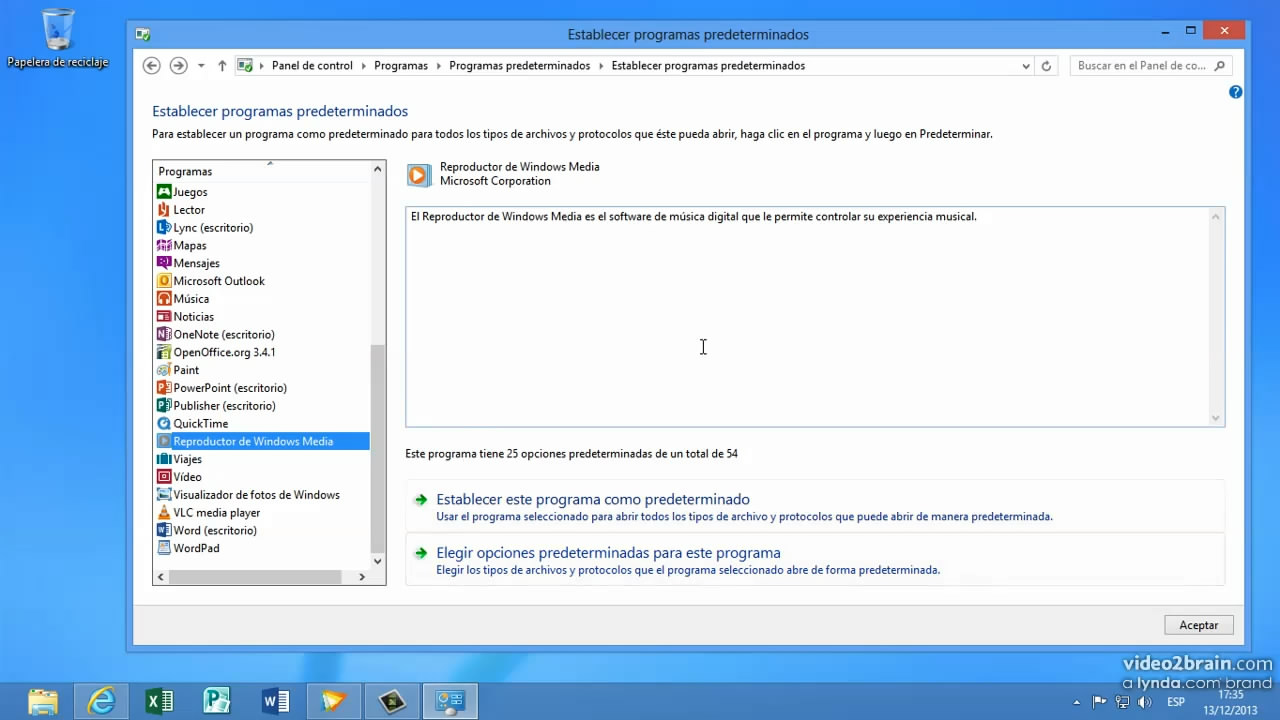Open Excel from the taskbar
This screenshot has width=1280, height=720.
[159, 701]
